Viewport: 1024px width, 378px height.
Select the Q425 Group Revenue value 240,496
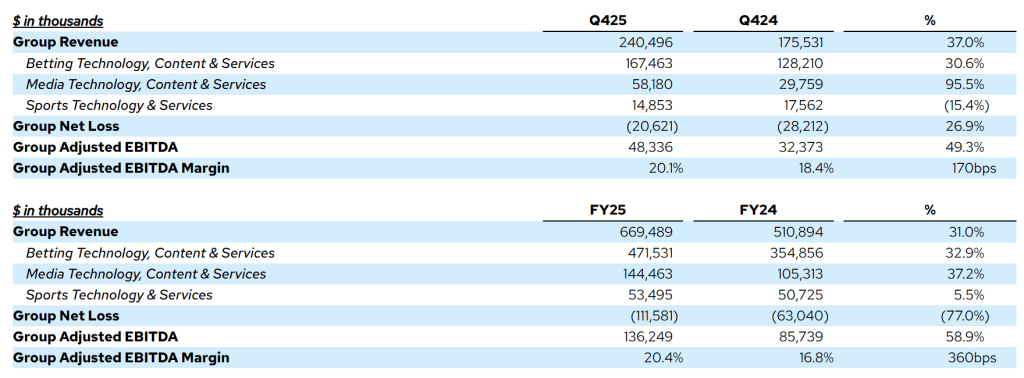[645, 42]
